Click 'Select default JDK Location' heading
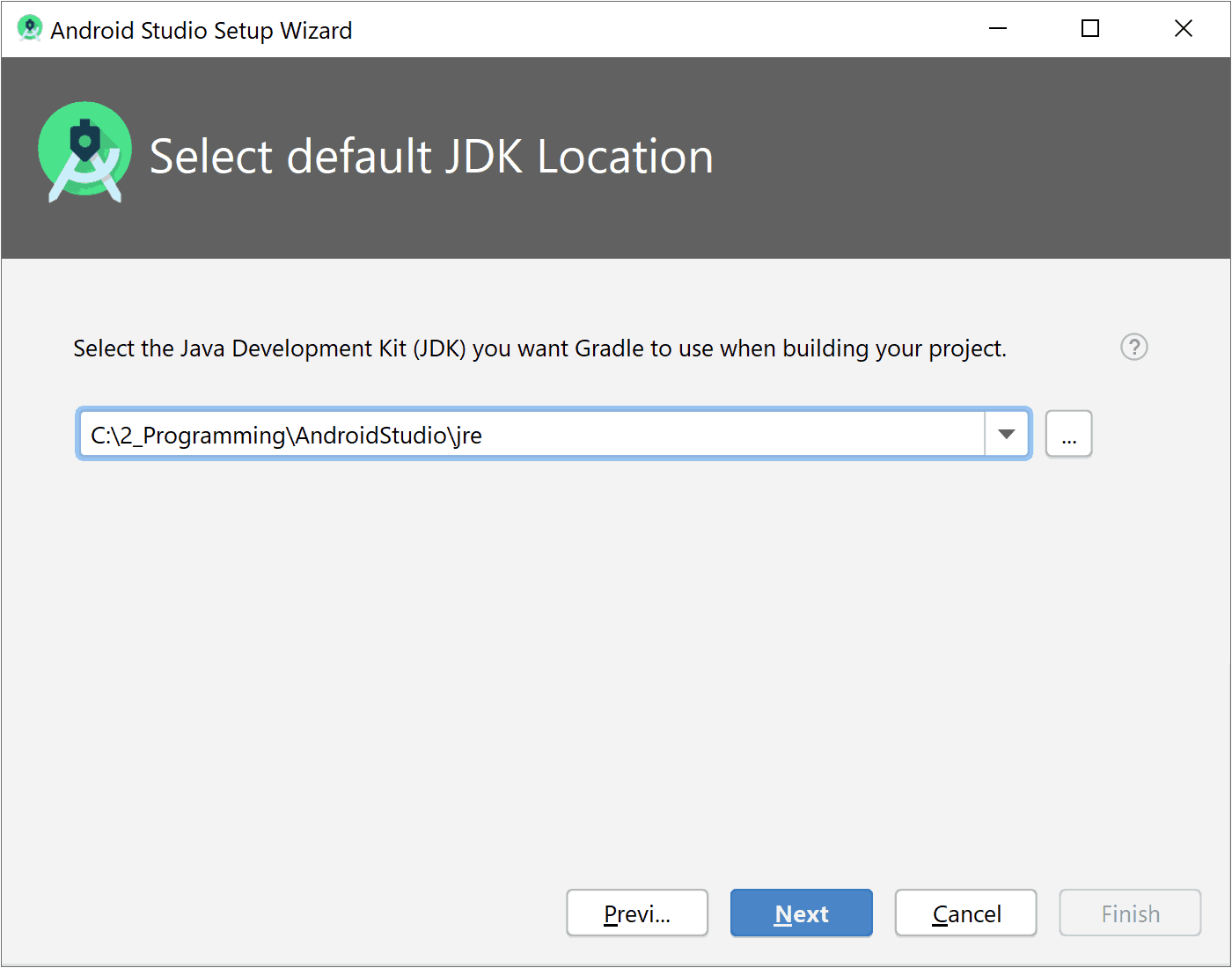 pyautogui.click(x=431, y=158)
